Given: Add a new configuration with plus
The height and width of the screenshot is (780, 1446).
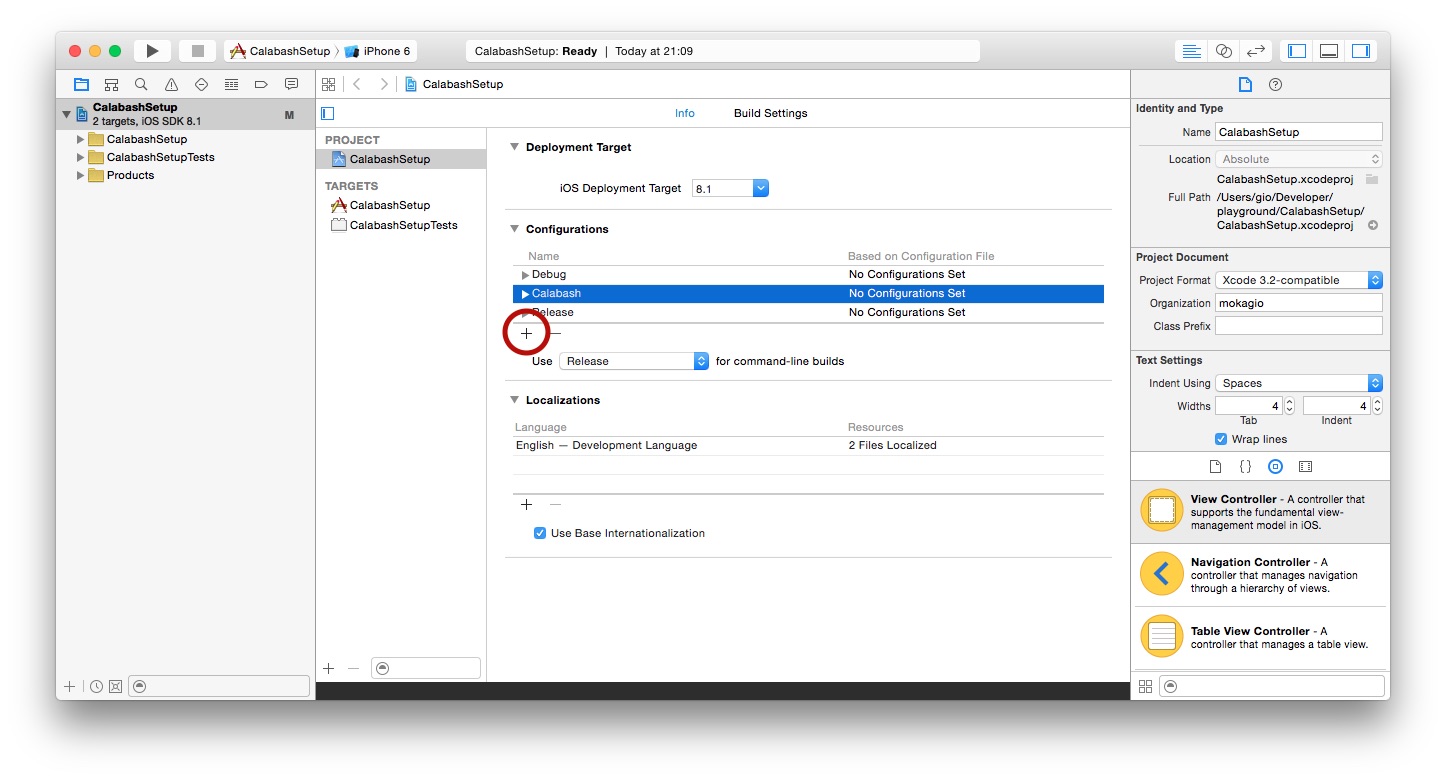Looking at the screenshot, I should click(526, 334).
